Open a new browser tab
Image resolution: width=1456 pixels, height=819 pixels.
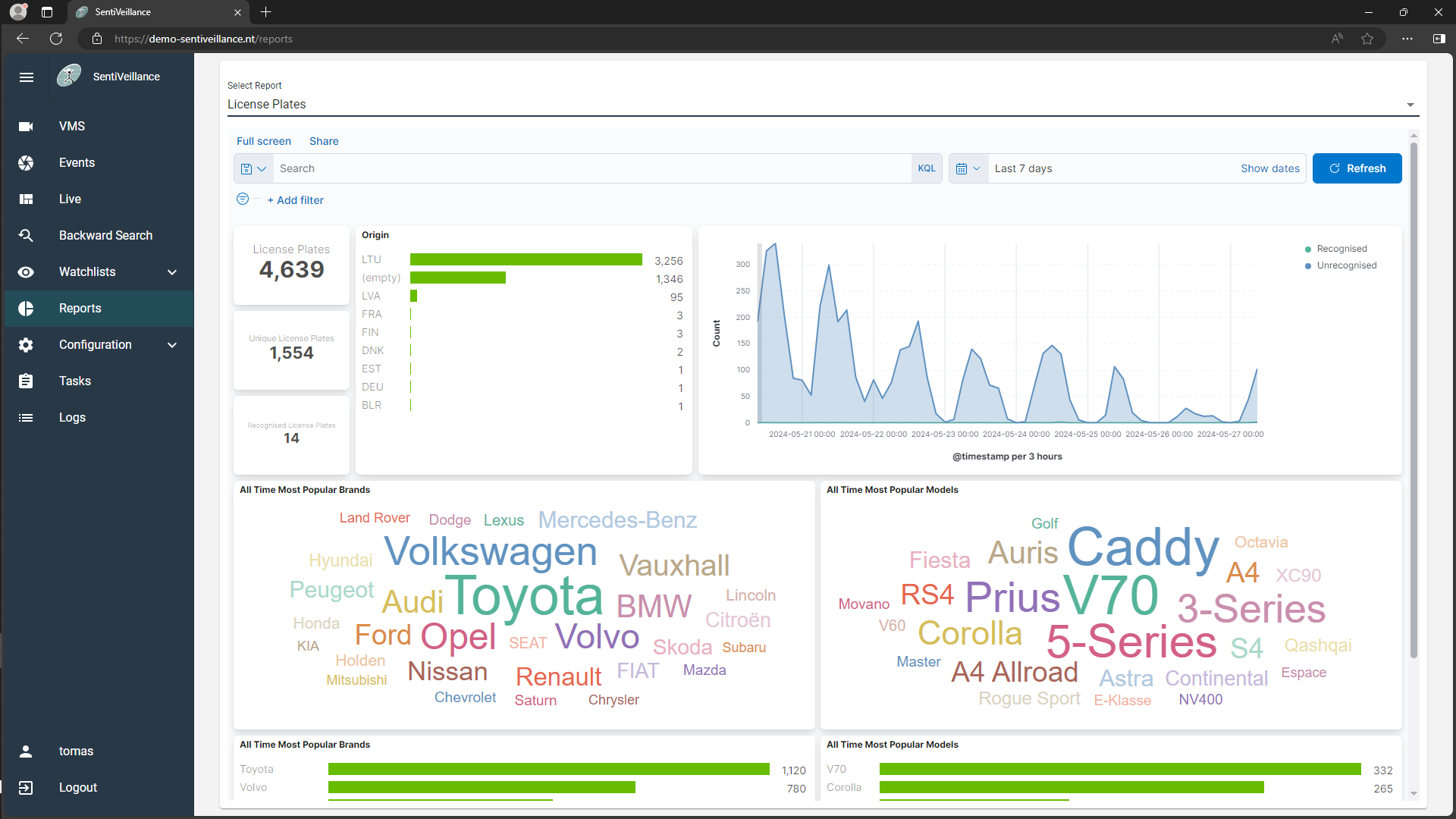265,12
